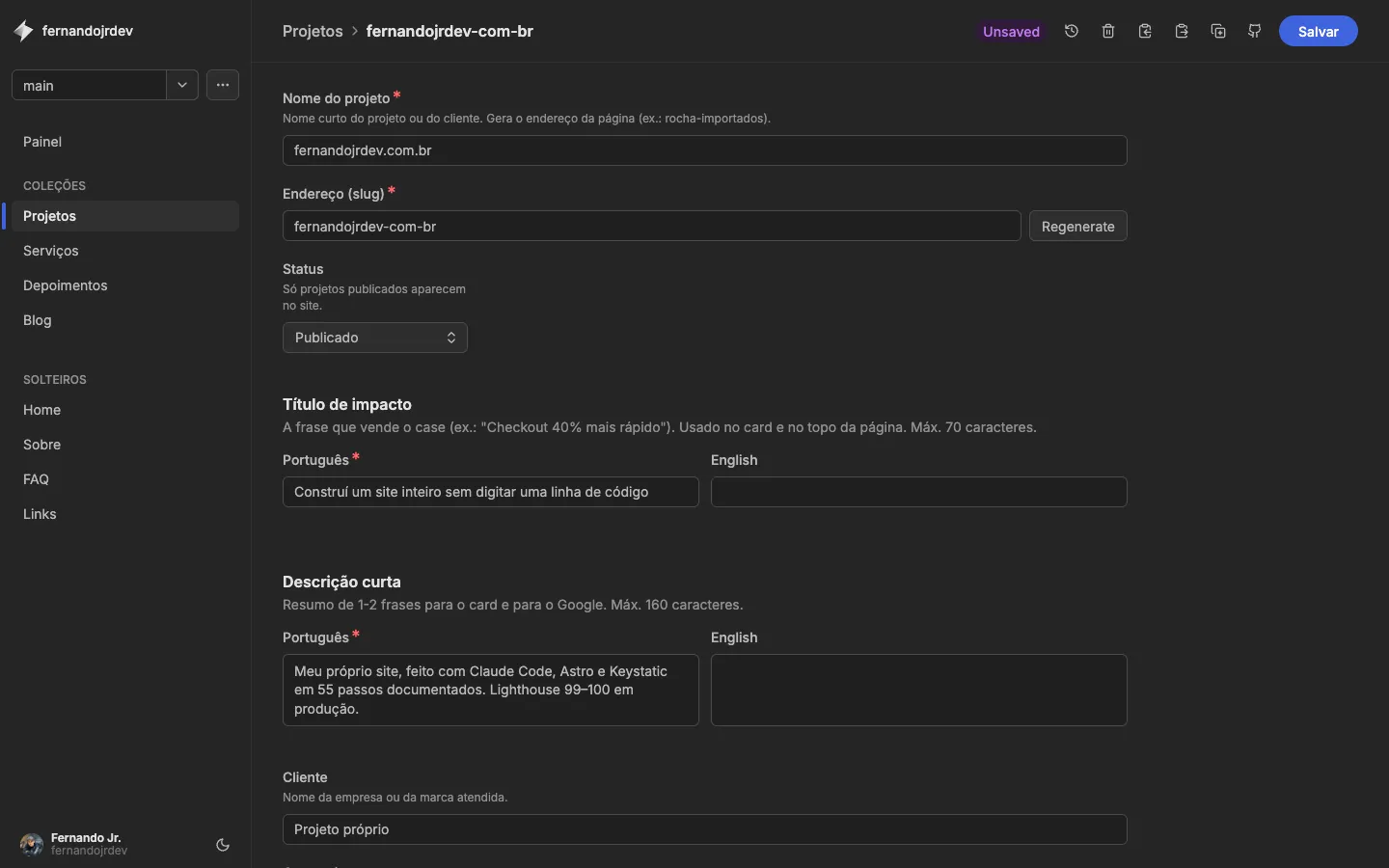Click into the Endereço (slug) field
1389x868 pixels.
point(652,226)
